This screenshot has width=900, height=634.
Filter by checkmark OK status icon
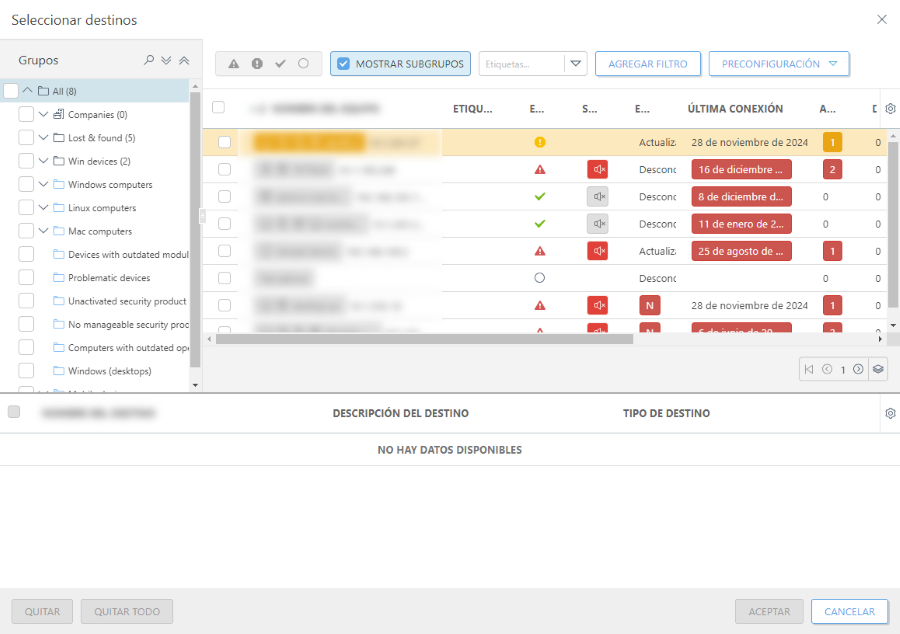(x=280, y=64)
